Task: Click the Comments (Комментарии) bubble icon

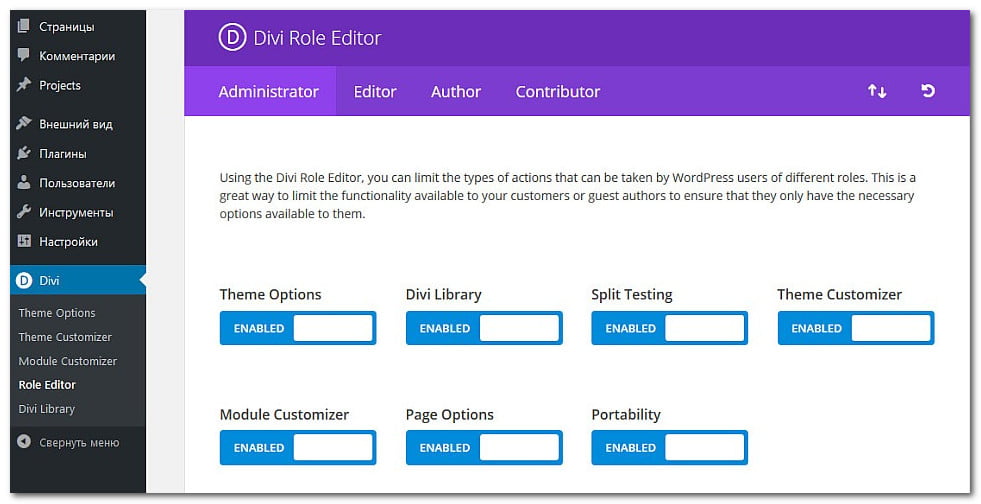Action: click(x=24, y=56)
